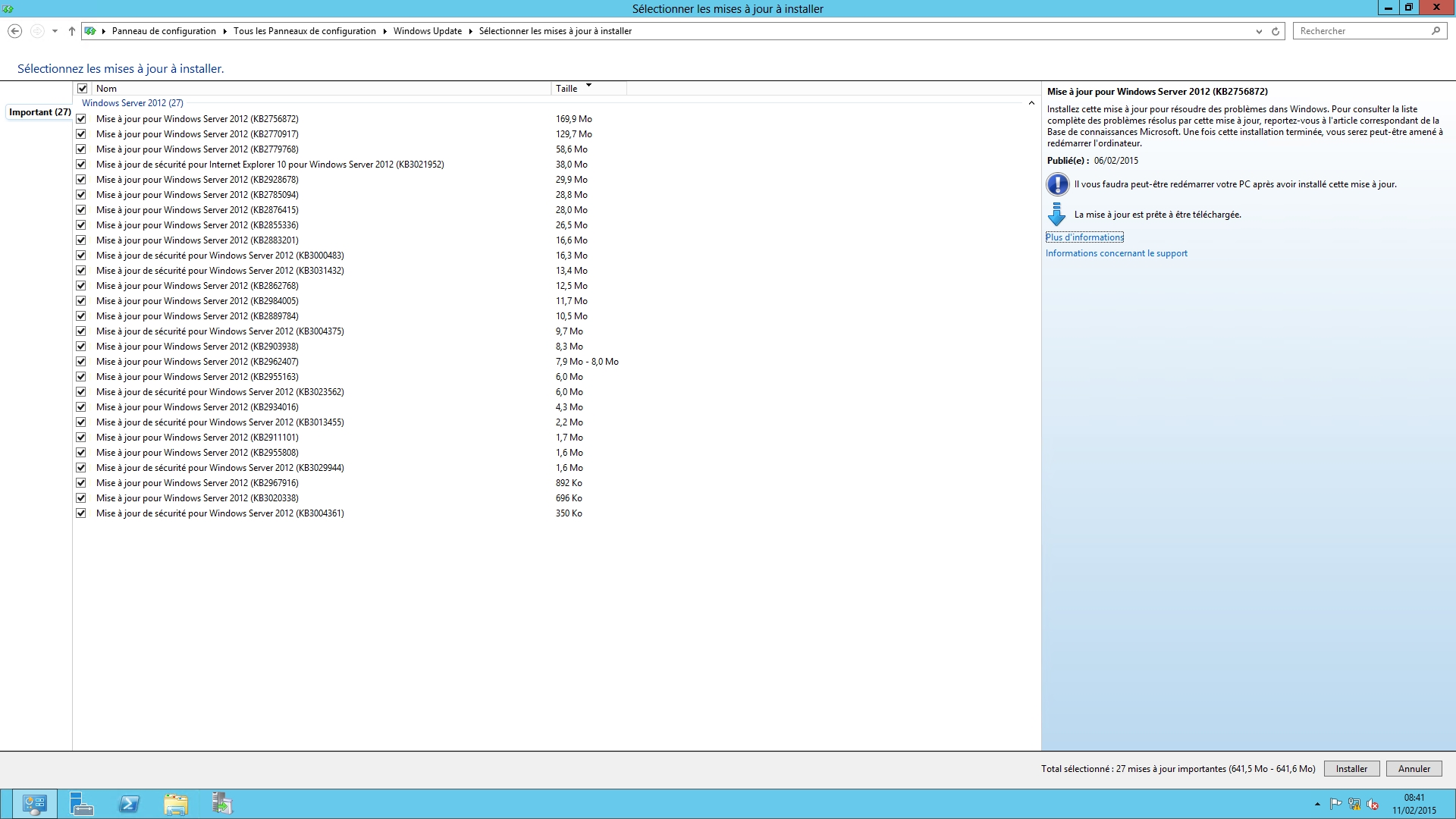Uncheck update KB2962407
Viewport: 1456px width, 819px height.
point(81,362)
